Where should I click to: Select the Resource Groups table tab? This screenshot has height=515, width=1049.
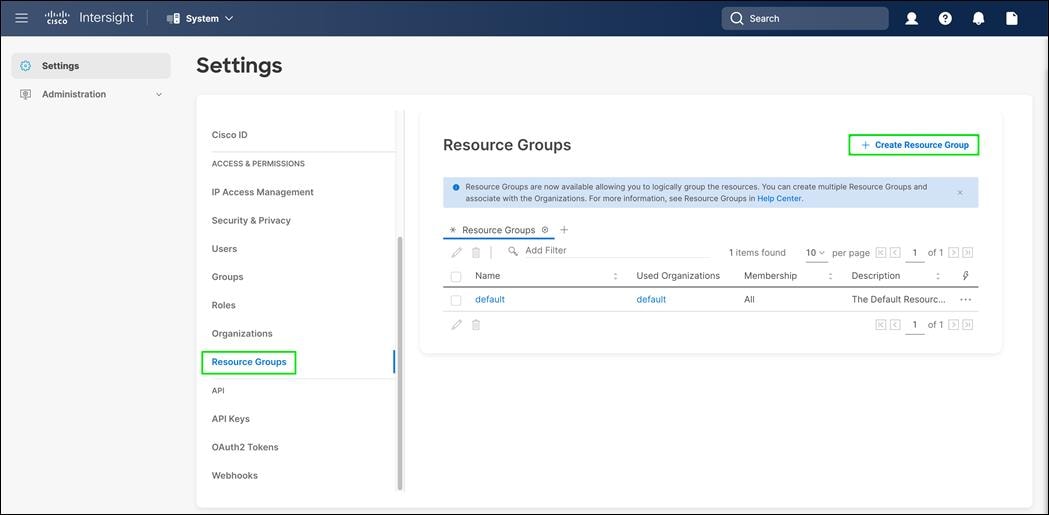click(498, 230)
